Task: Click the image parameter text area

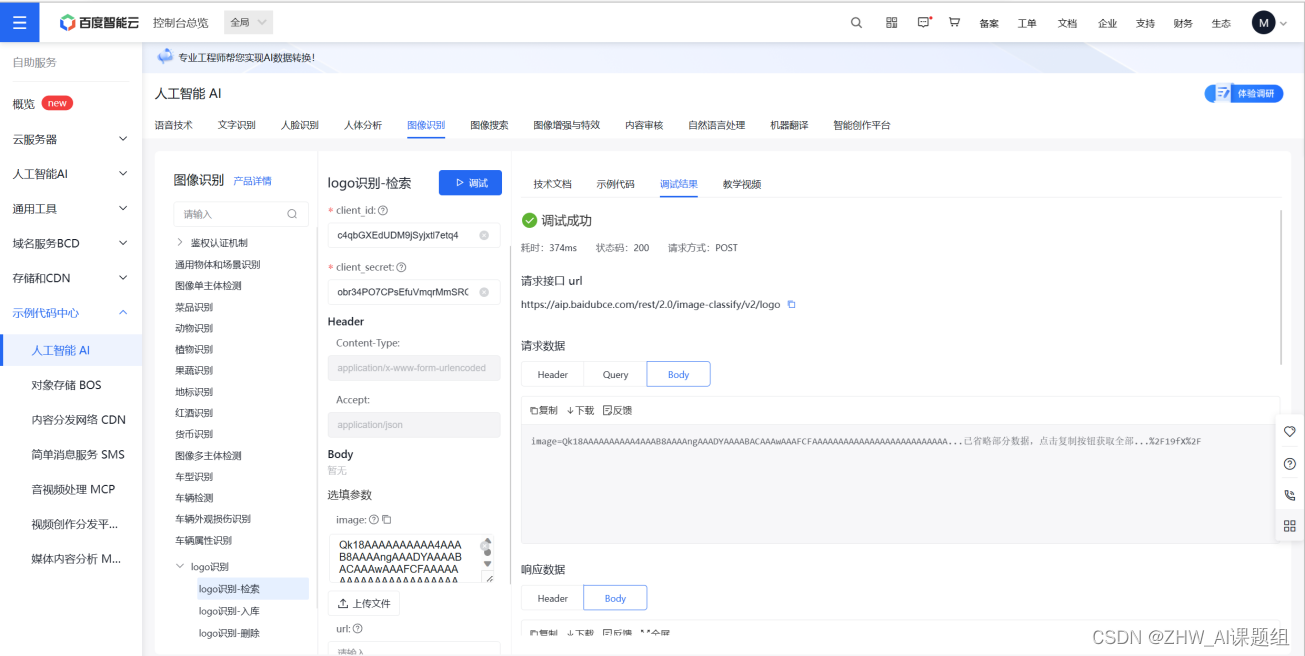Action: point(410,559)
